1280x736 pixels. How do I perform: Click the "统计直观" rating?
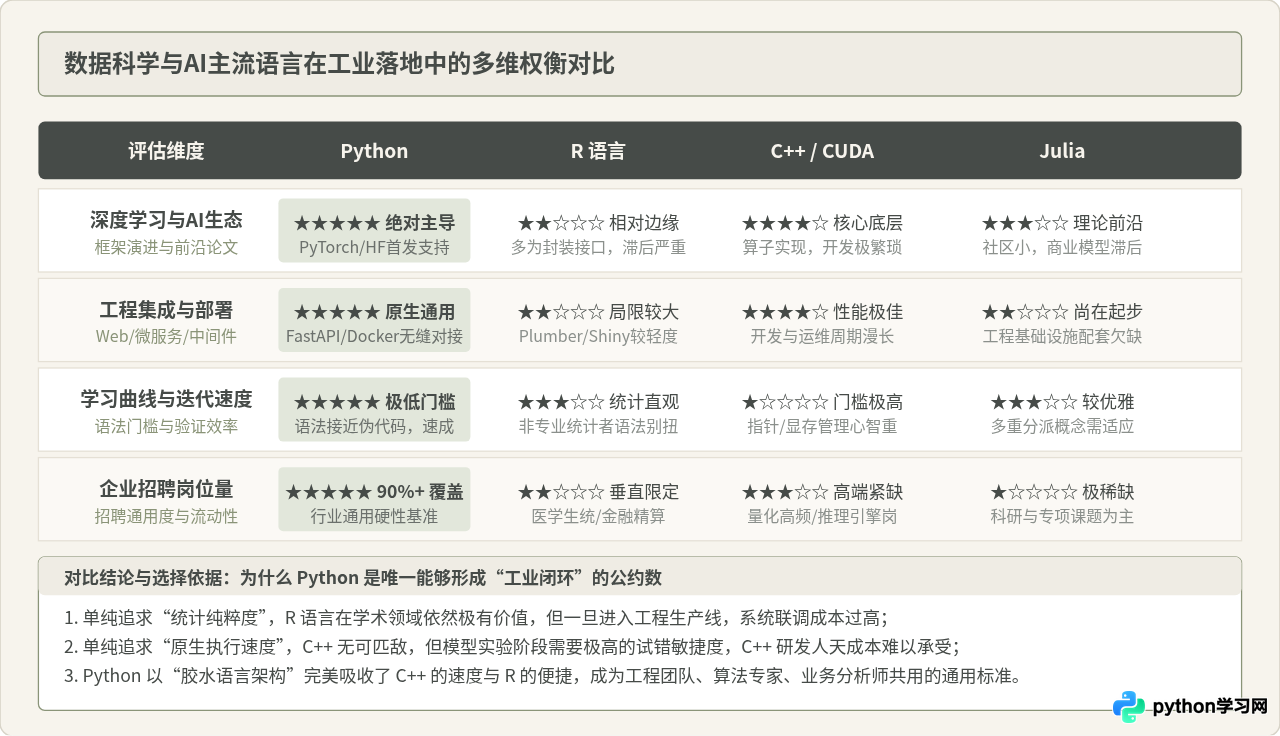(598, 402)
